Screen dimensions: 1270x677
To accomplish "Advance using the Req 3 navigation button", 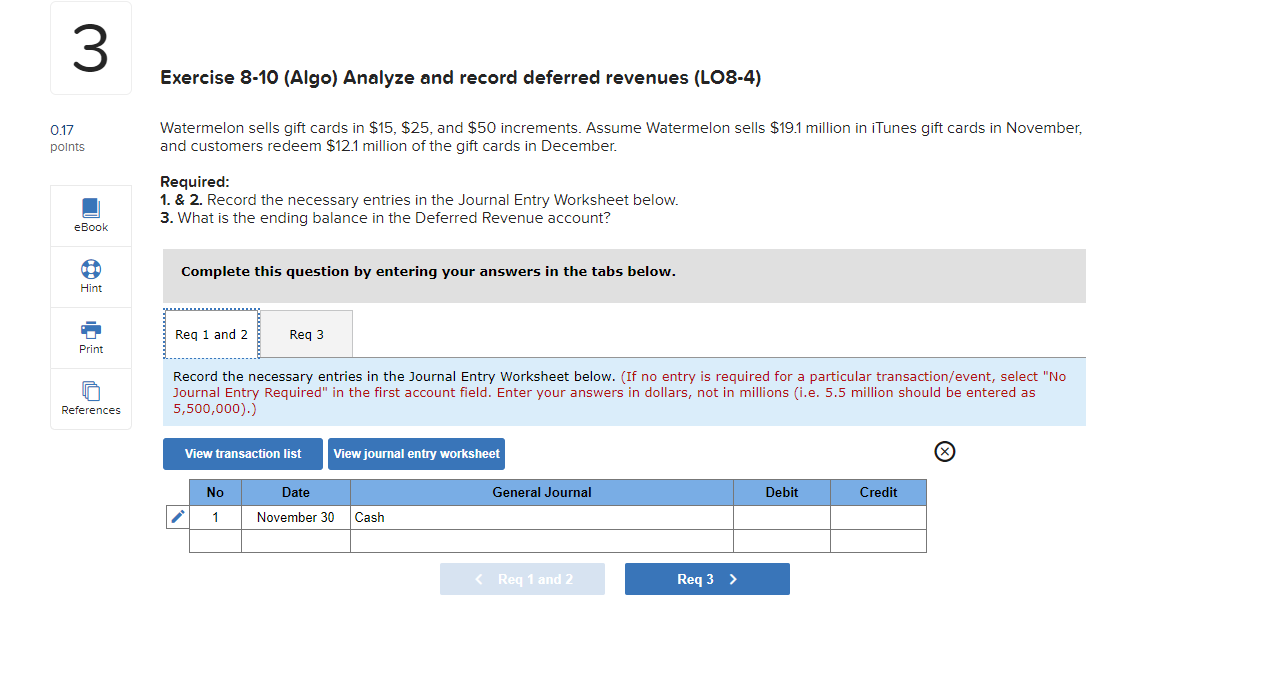I will point(707,578).
